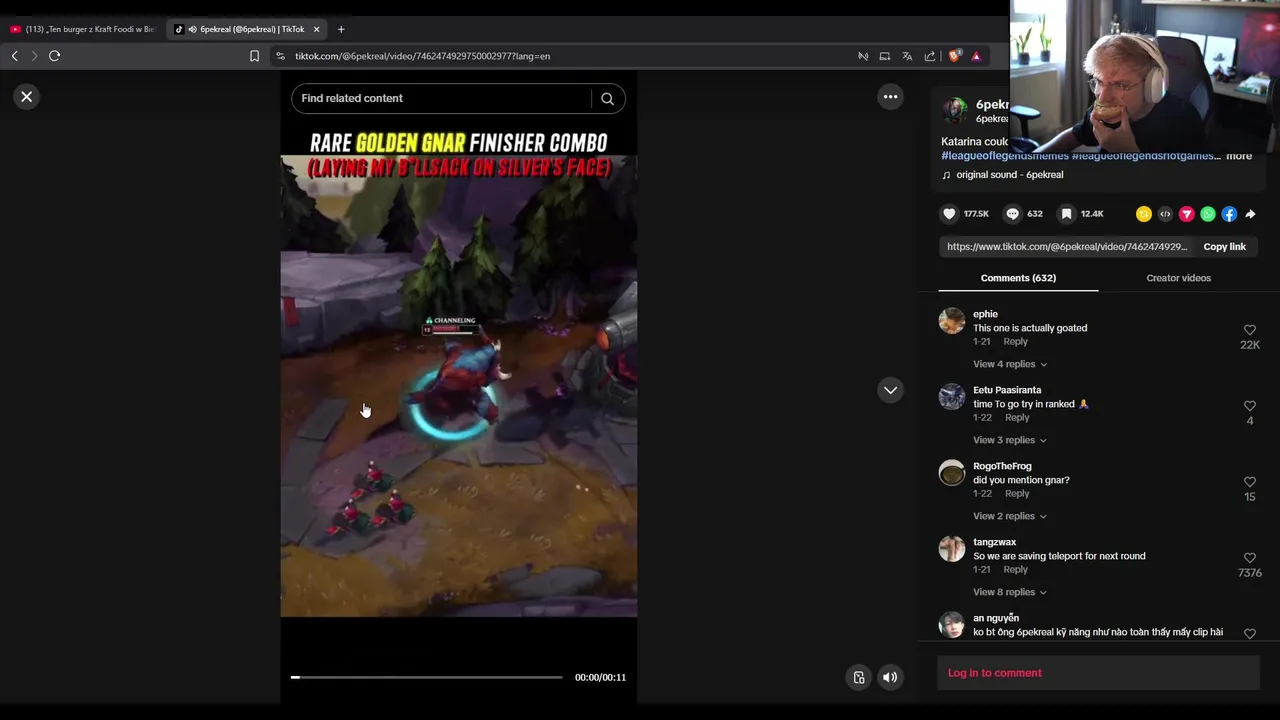Open 6pekreal creator avatar
This screenshot has width=1280, height=720.
click(955, 110)
